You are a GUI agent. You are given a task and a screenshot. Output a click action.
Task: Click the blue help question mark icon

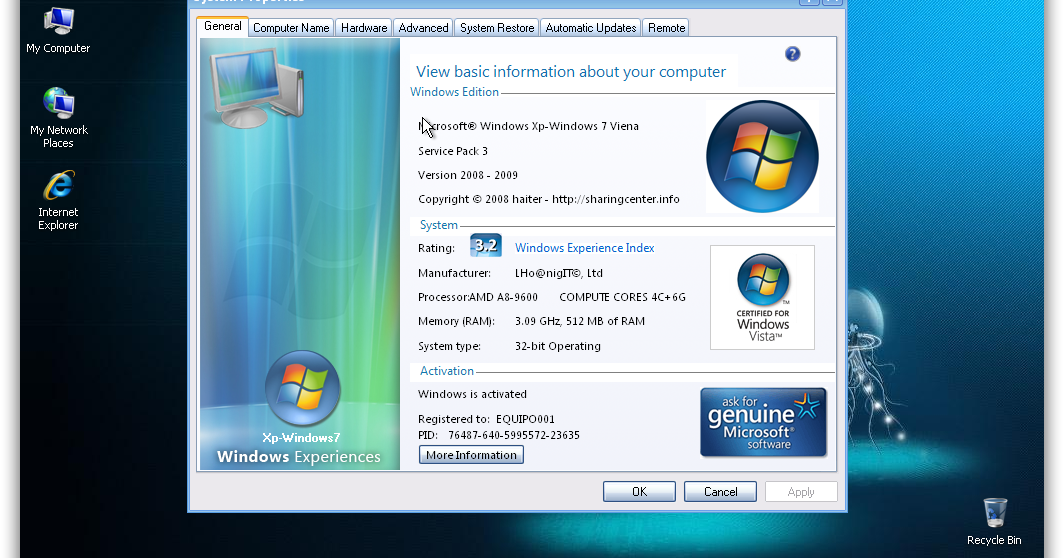tap(793, 54)
